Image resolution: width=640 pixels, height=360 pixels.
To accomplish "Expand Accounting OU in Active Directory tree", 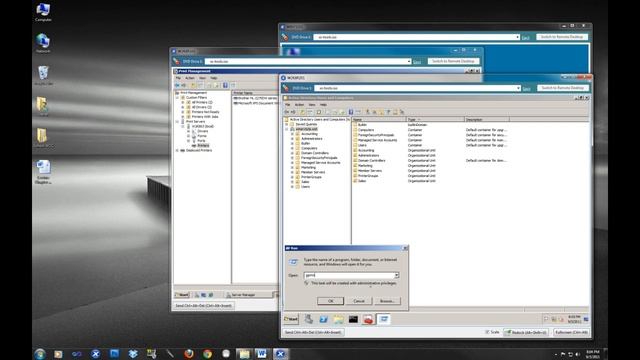I will coord(292,134).
